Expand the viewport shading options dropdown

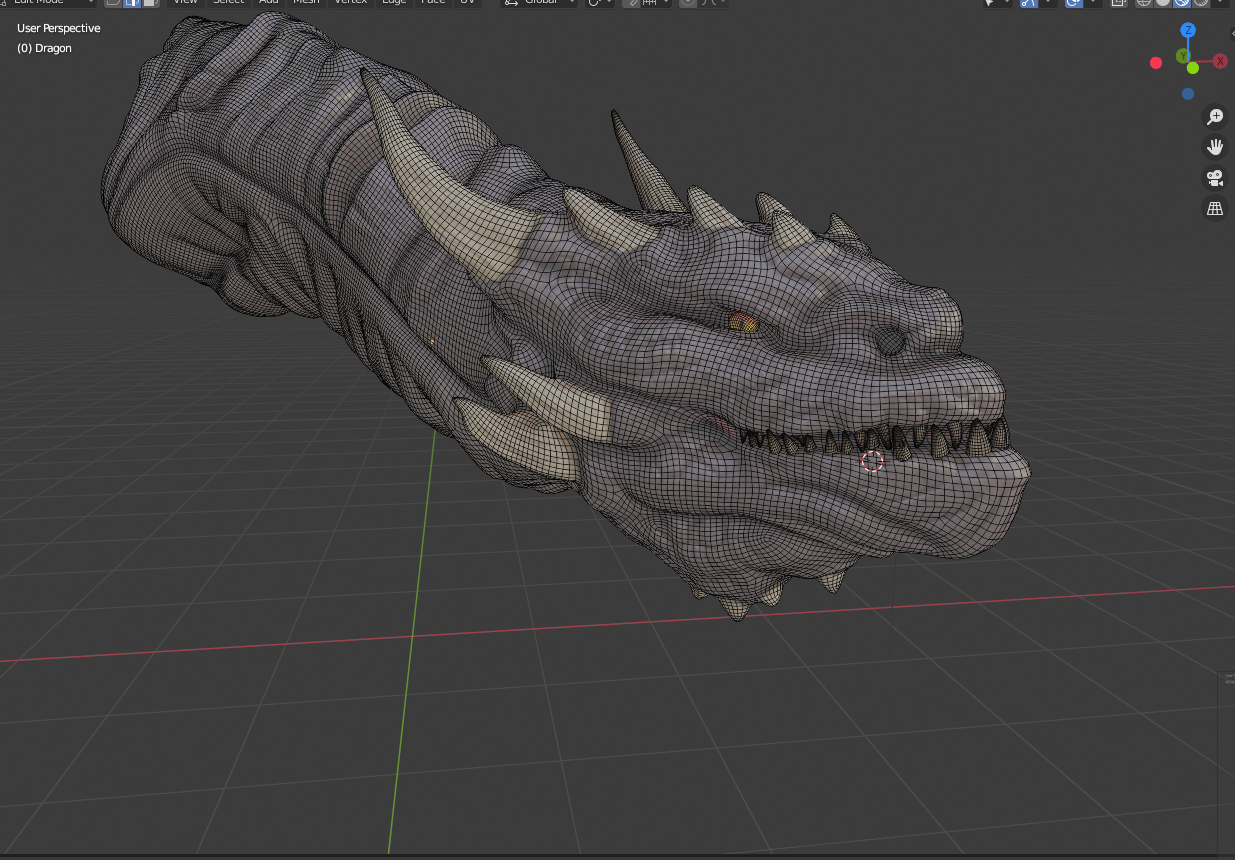coord(1221,2)
